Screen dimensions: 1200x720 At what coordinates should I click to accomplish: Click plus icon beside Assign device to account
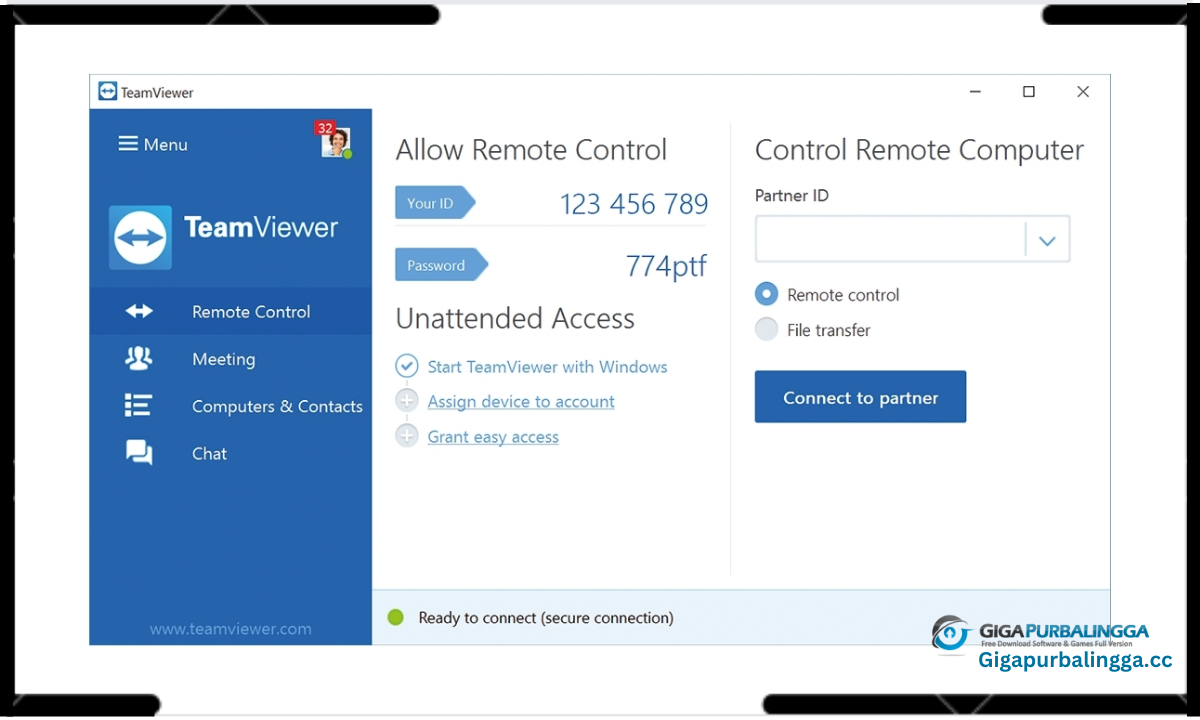click(406, 401)
